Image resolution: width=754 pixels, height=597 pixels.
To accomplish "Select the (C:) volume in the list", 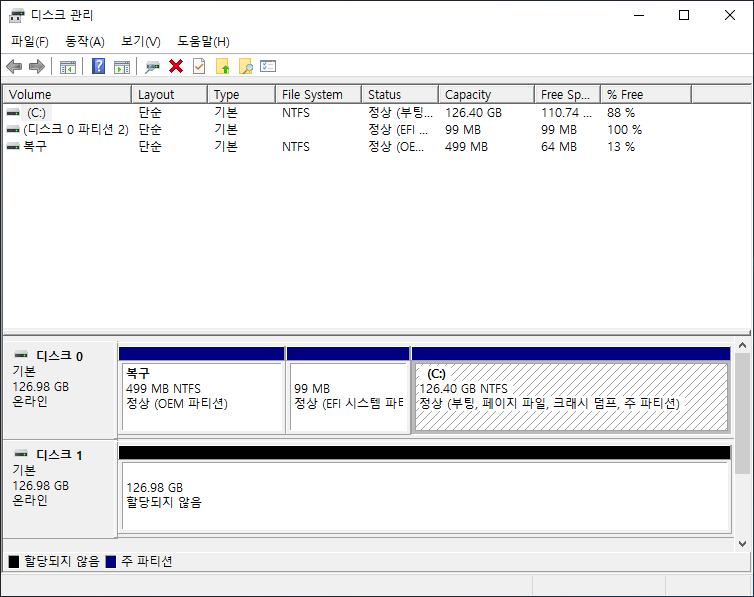I will click(x=37, y=112).
